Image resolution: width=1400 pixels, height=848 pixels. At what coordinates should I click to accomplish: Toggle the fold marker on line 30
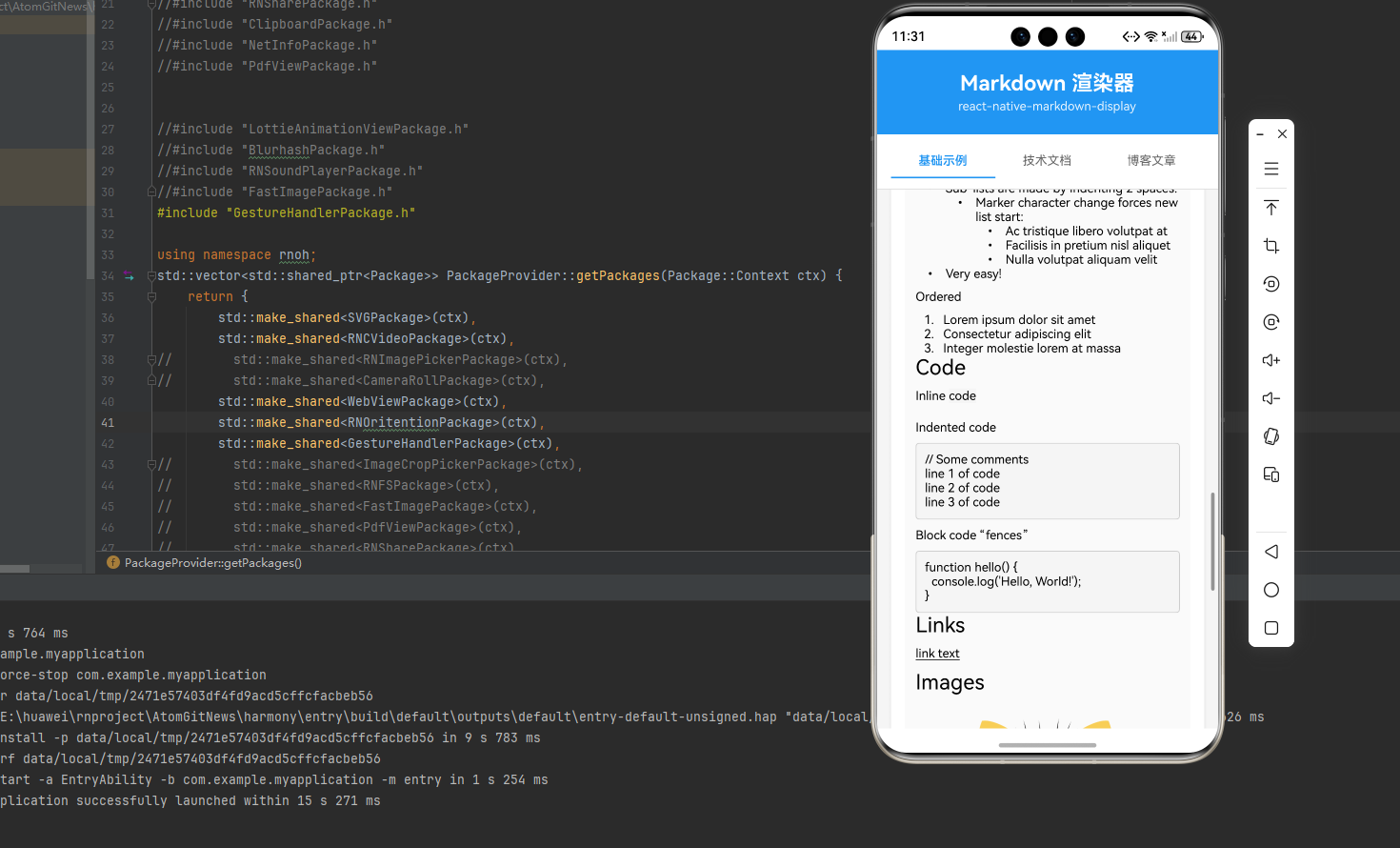(x=151, y=192)
